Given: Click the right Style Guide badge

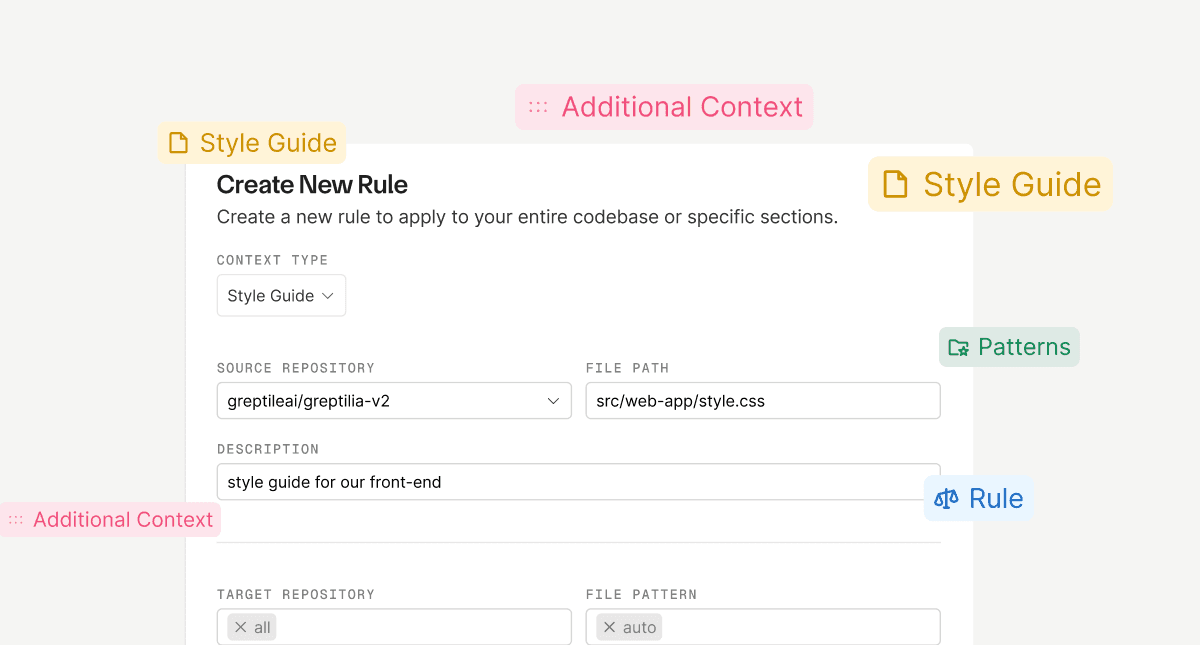Looking at the screenshot, I should (989, 184).
